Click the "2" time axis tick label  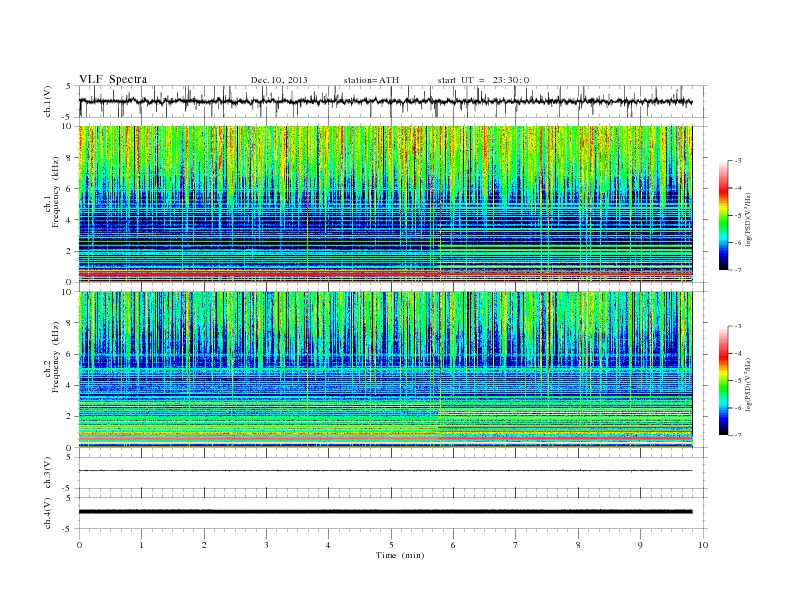[x=204, y=545]
